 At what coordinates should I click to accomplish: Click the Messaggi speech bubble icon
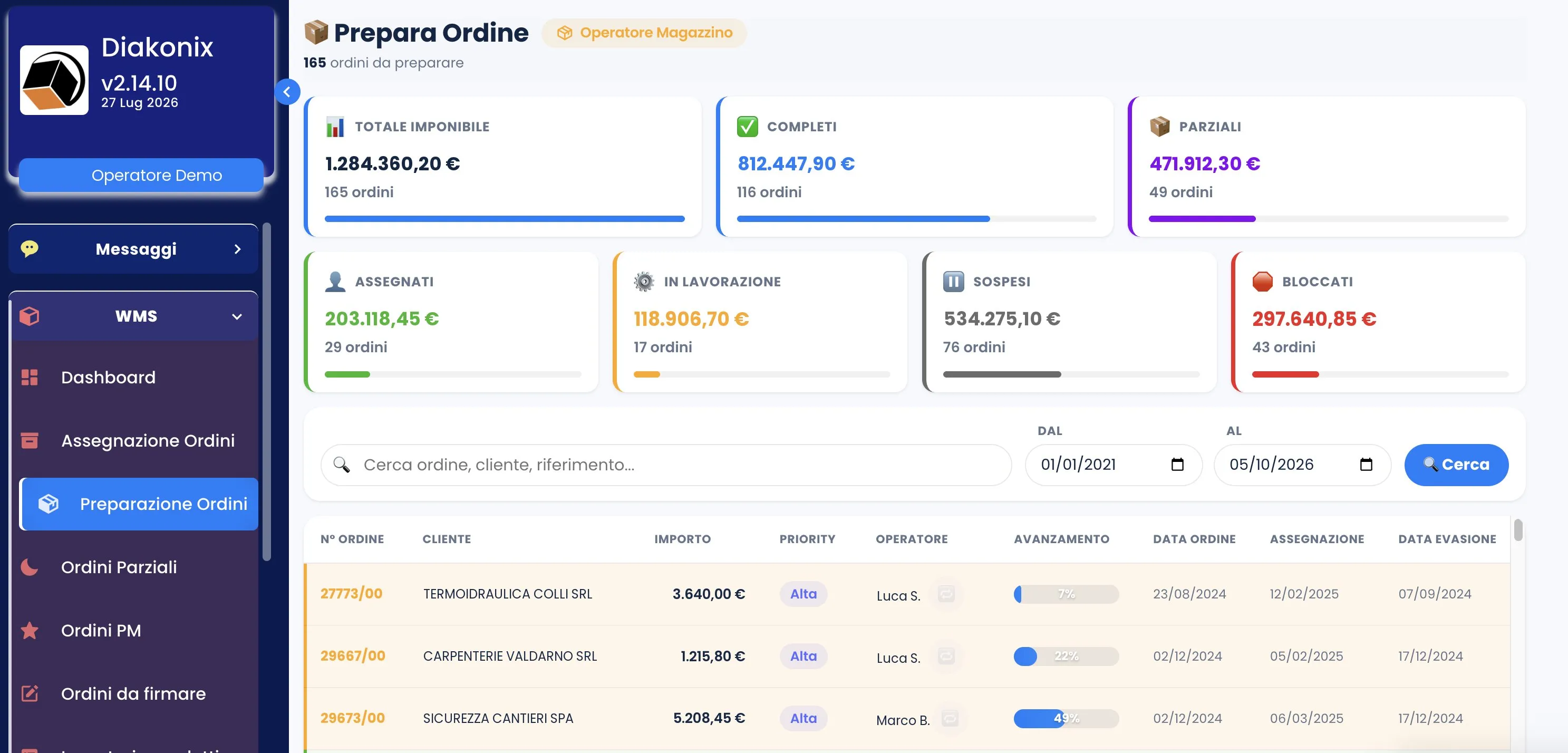pos(29,248)
